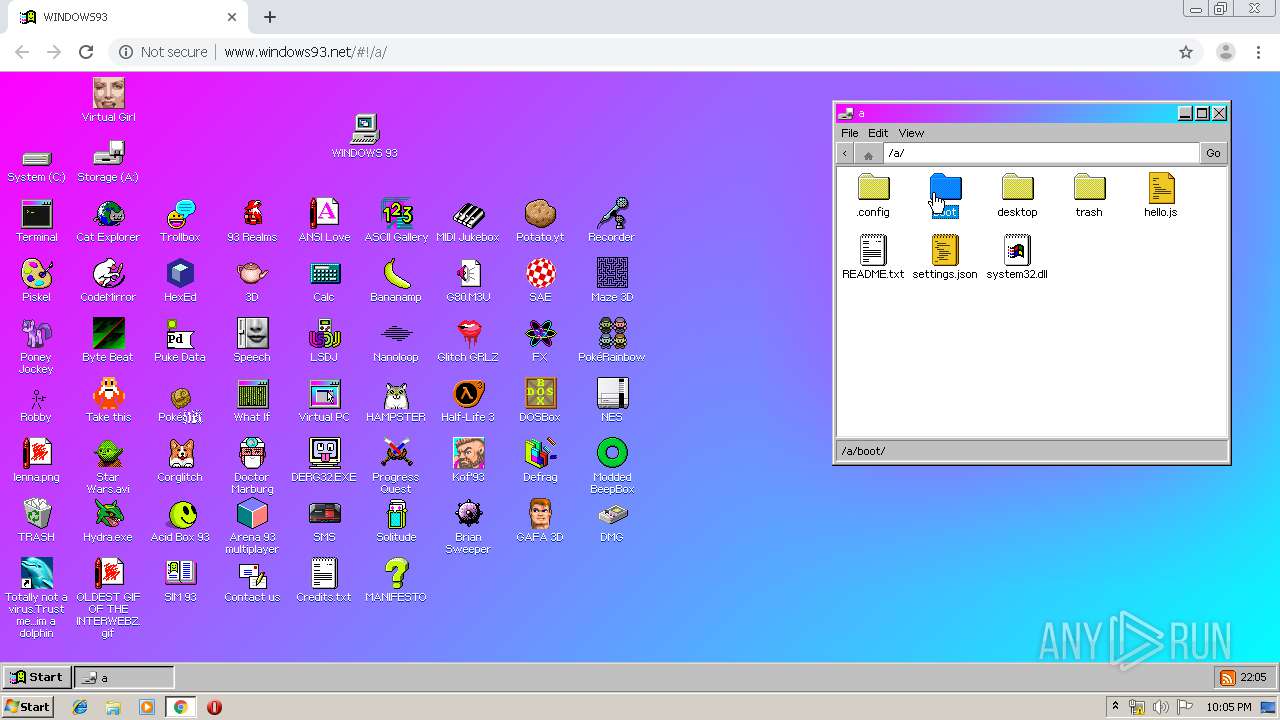Open System (C:) drive icon
1280x720 pixels.
tap(37, 163)
